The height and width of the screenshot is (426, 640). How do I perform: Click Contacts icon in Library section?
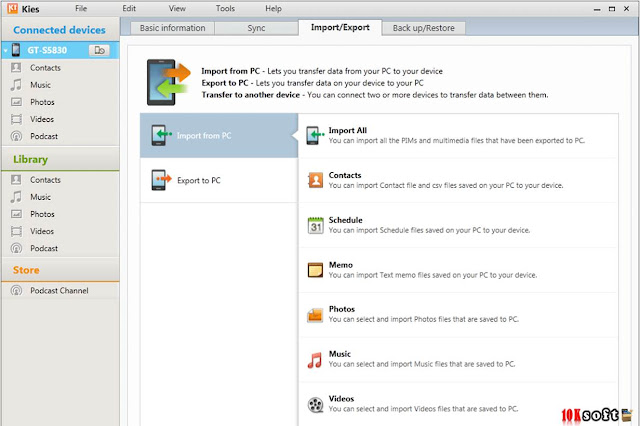[16, 180]
